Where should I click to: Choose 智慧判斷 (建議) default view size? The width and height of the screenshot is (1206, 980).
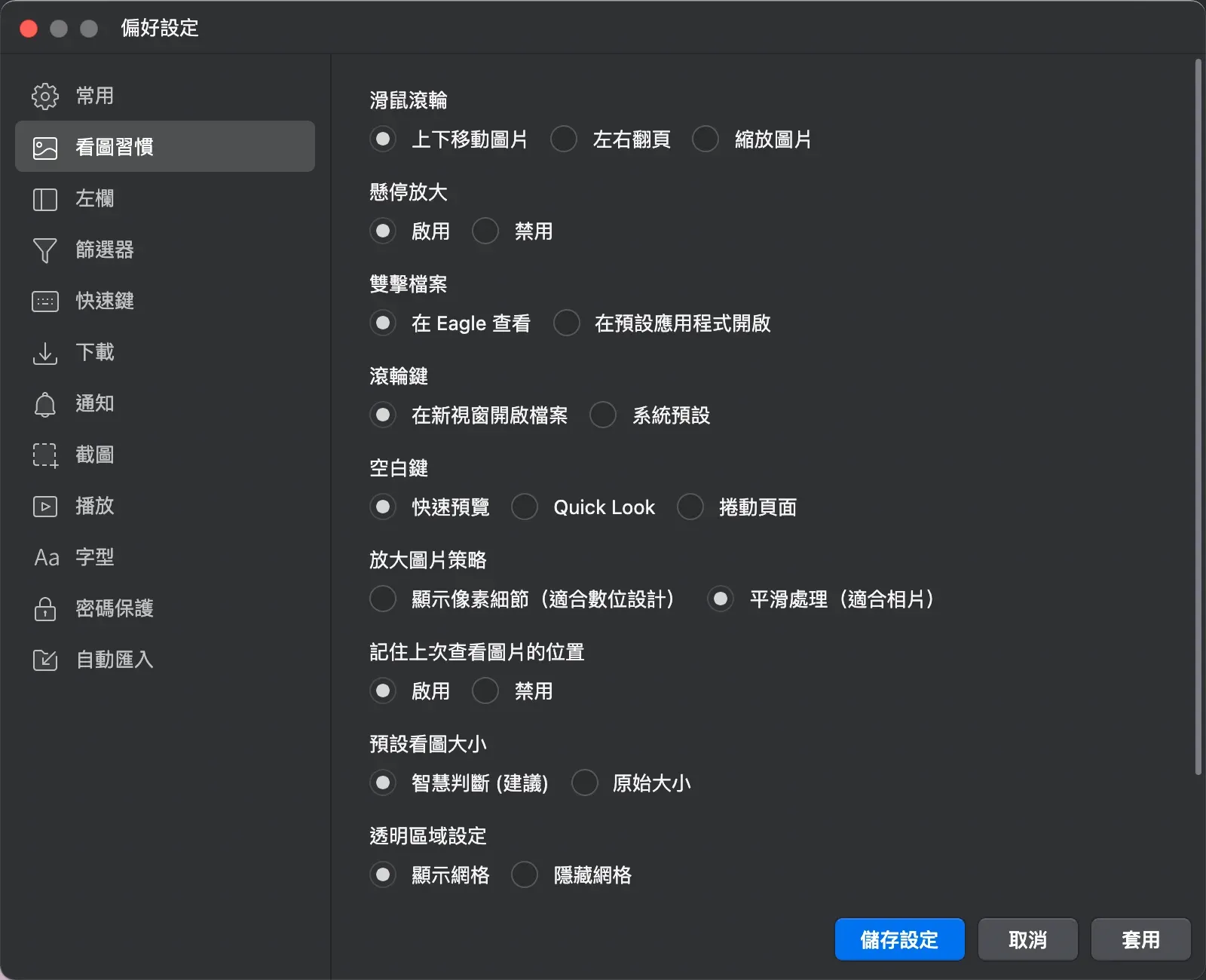pos(383,783)
